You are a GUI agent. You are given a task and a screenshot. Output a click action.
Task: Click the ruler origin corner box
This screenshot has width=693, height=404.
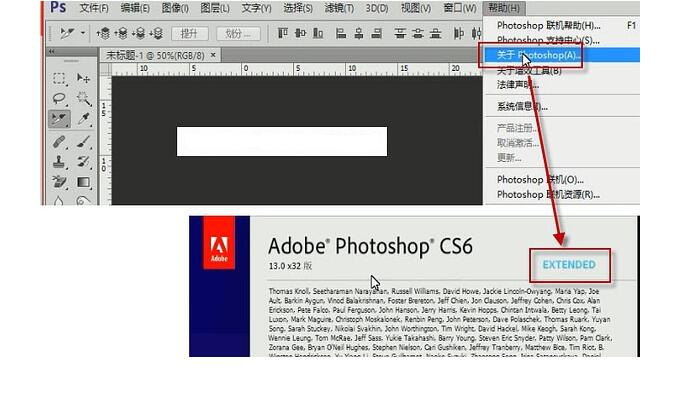(106, 69)
